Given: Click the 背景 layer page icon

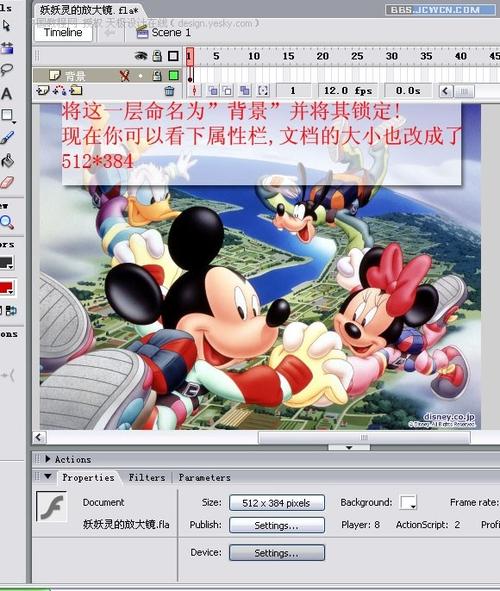Looking at the screenshot, I should click(55, 76).
